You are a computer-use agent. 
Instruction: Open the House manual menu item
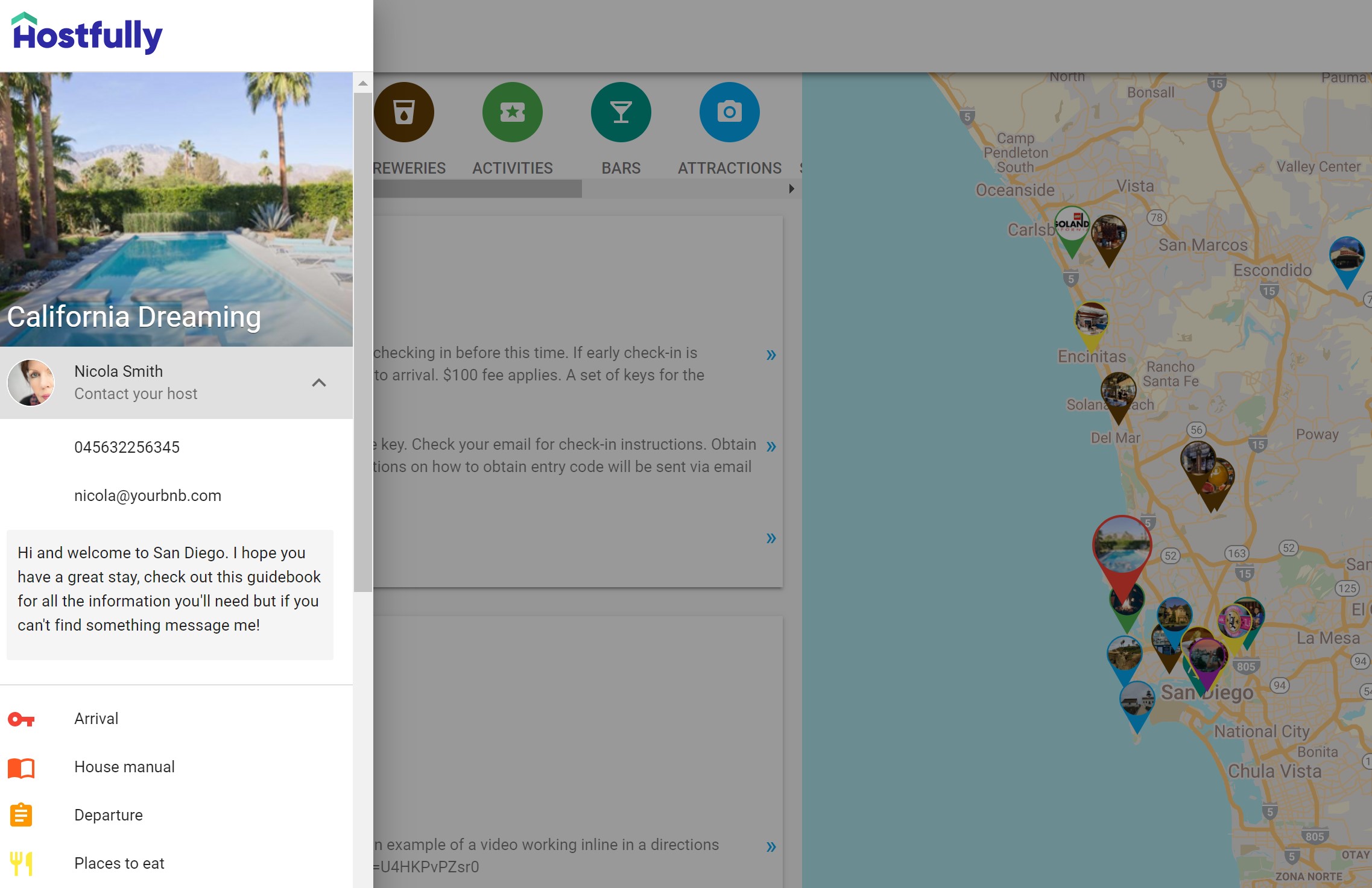pyautogui.click(x=124, y=767)
